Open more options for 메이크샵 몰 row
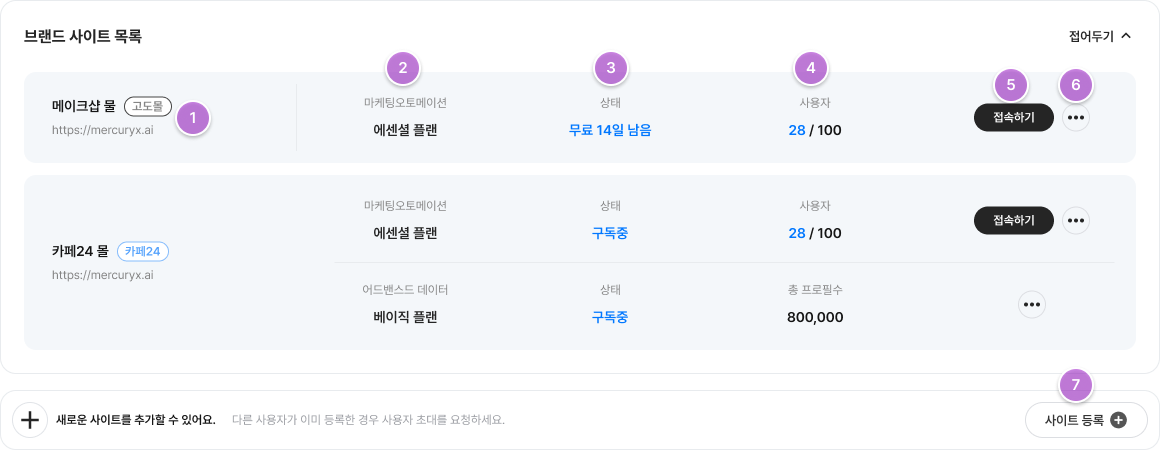 tap(1076, 118)
